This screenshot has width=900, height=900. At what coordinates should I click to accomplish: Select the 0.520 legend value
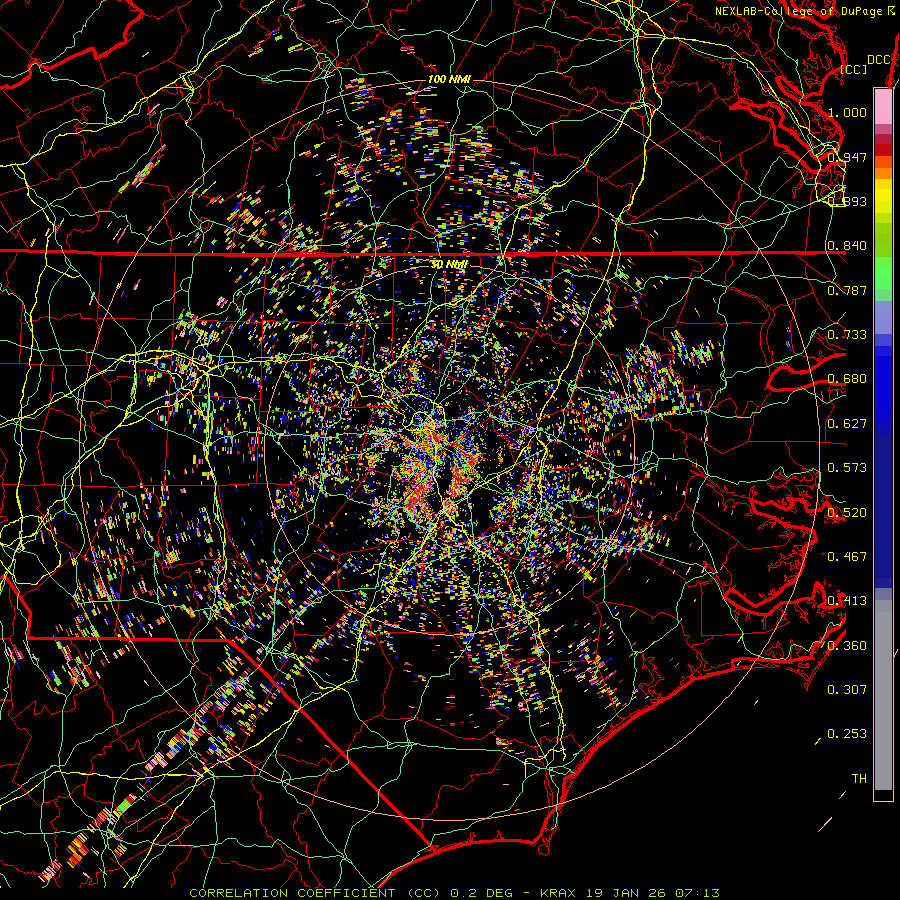click(847, 513)
